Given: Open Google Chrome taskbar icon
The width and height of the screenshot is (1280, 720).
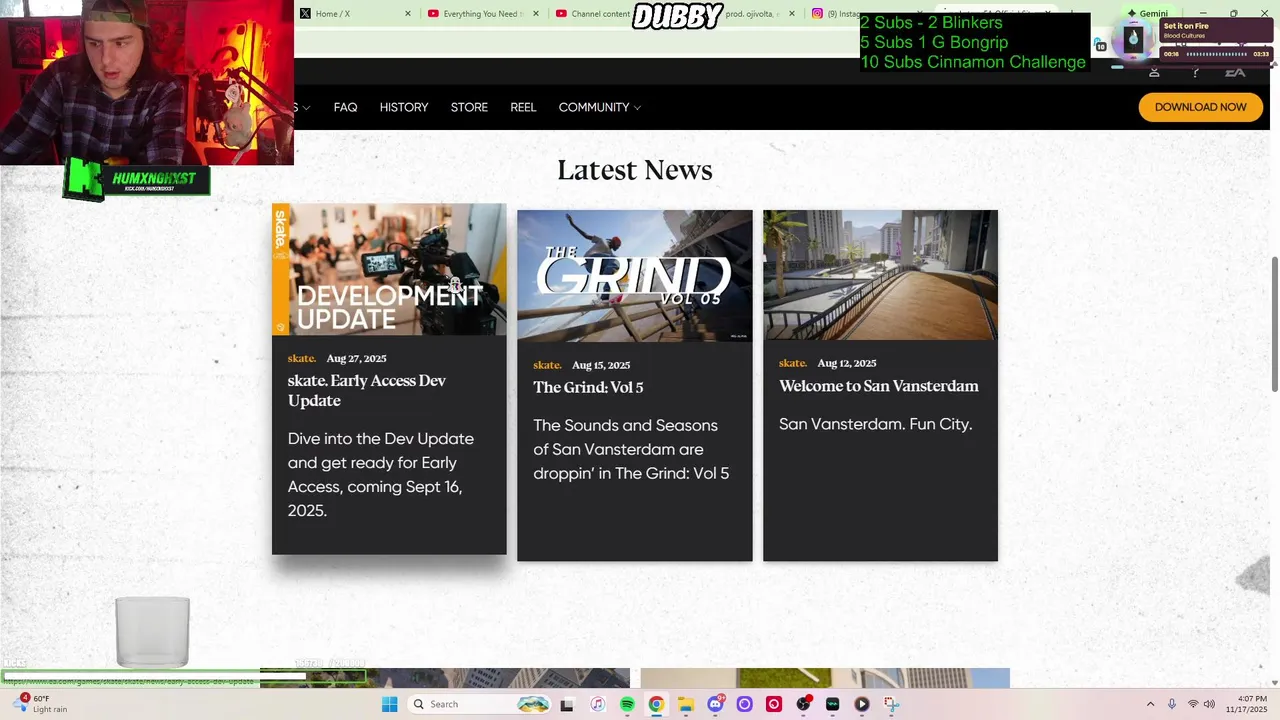Looking at the screenshot, I should click(x=656, y=704).
